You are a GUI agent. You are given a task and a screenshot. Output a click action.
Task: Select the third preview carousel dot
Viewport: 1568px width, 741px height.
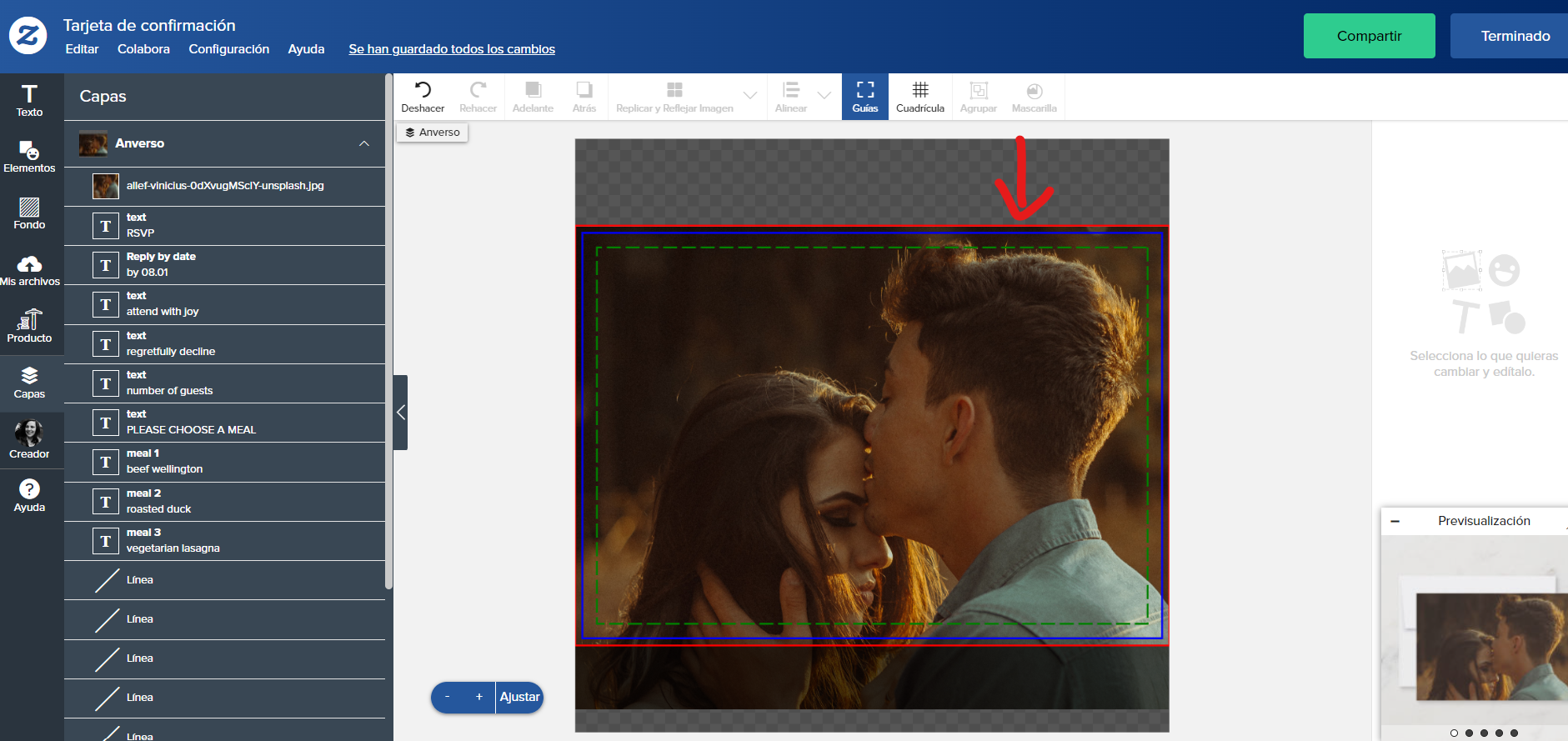coord(1484,733)
